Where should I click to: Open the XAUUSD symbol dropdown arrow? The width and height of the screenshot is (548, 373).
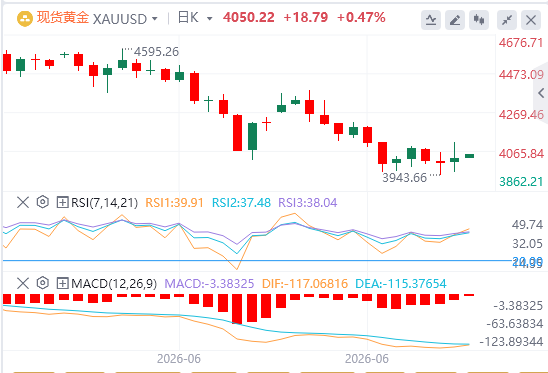click(x=154, y=19)
